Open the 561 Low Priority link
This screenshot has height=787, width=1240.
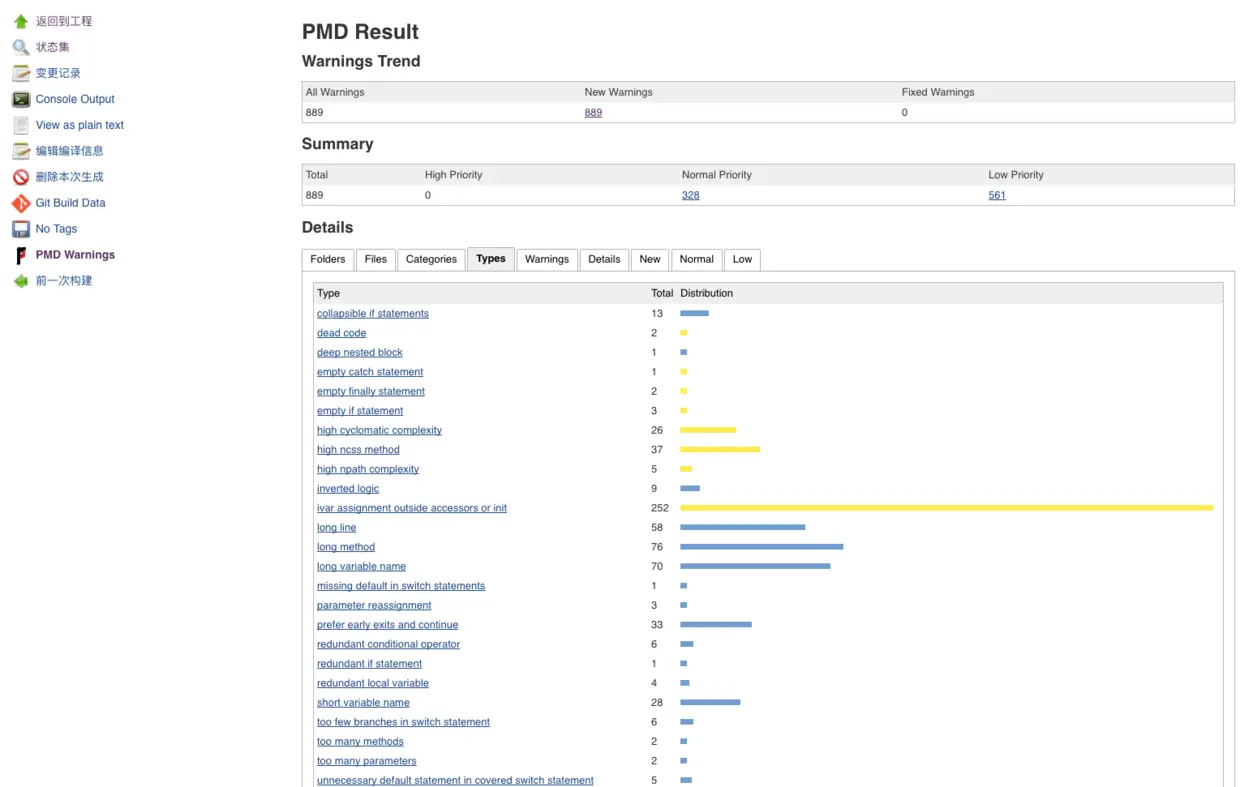click(x=997, y=195)
